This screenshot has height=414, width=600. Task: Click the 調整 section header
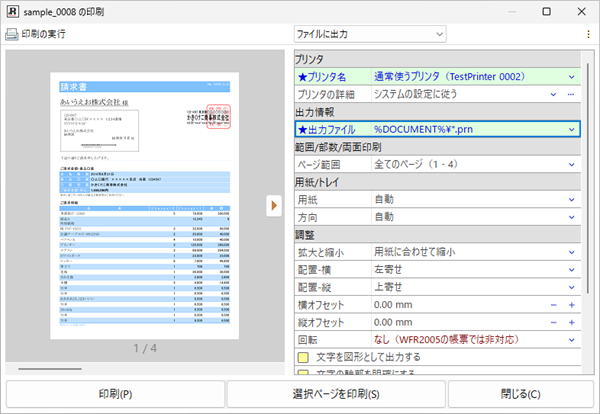[438, 235]
